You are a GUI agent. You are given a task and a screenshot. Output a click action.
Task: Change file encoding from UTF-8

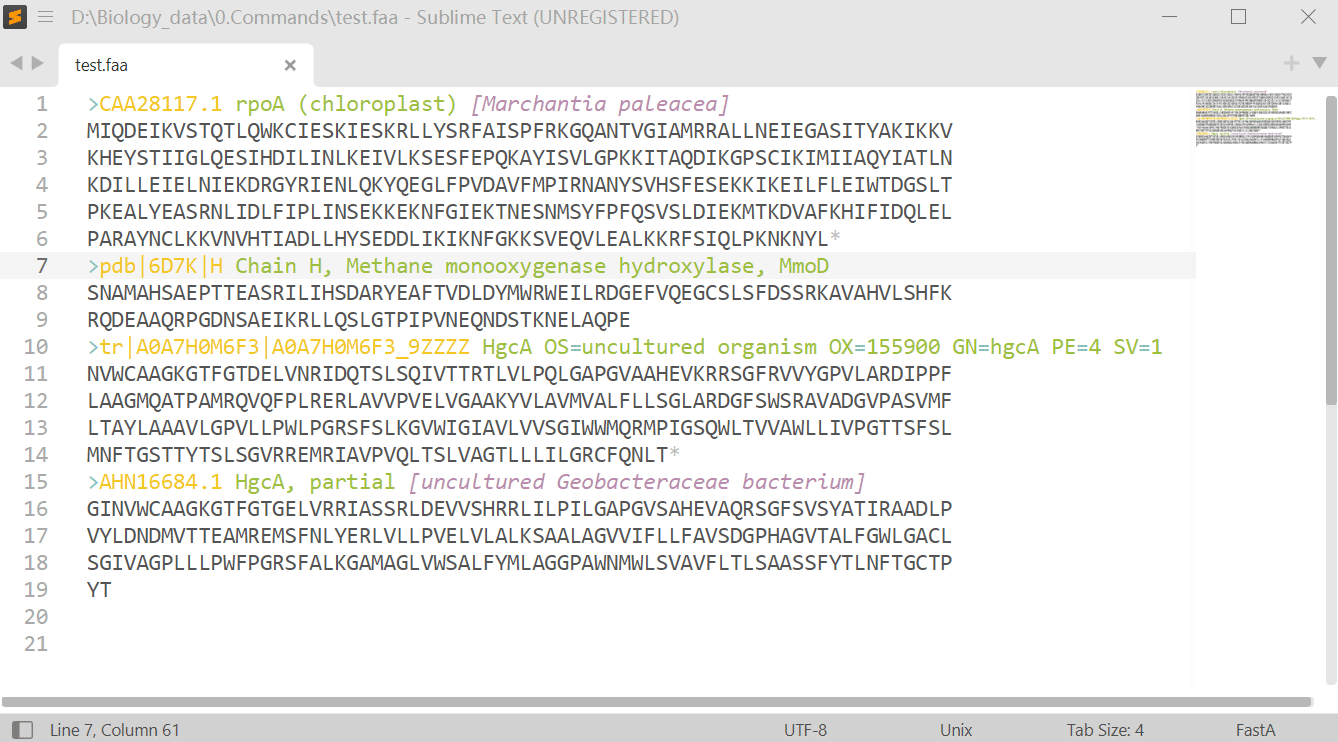(805, 730)
